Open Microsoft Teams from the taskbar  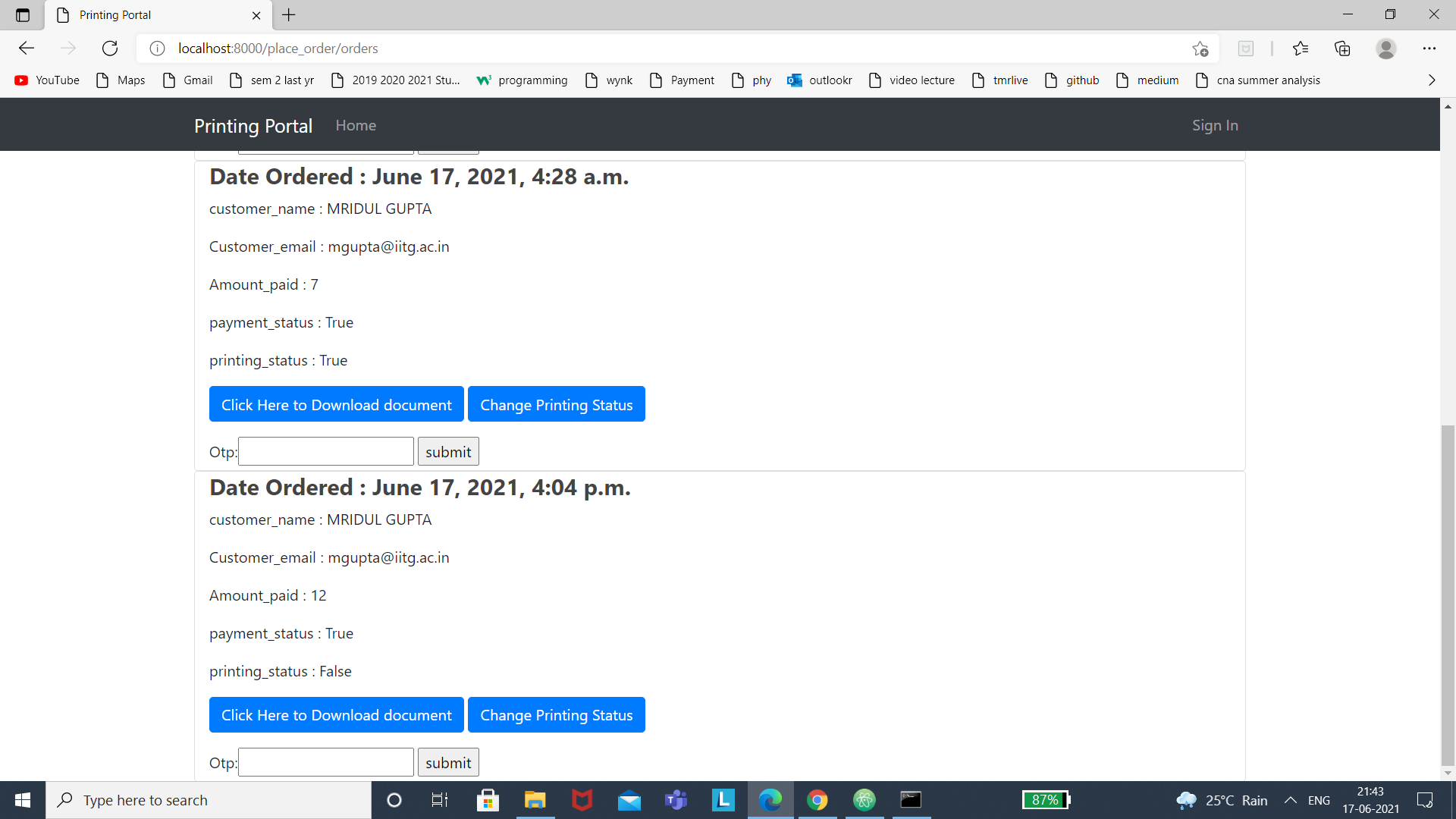coord(676,799)
